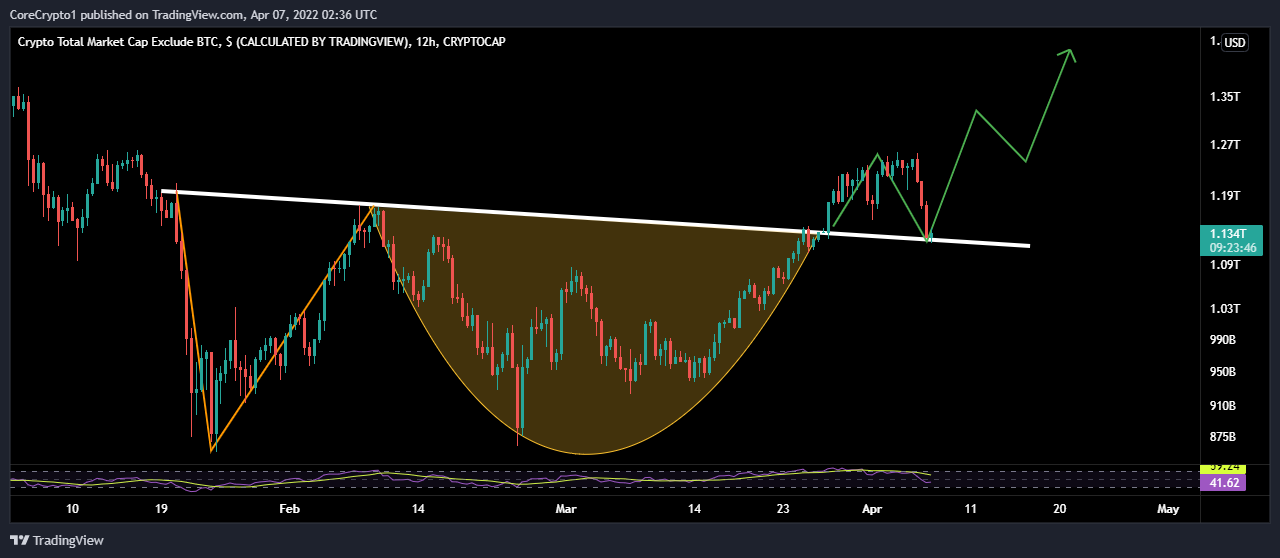Click the '23' date axis label
1280x558 pixels.
click(783, 509)
